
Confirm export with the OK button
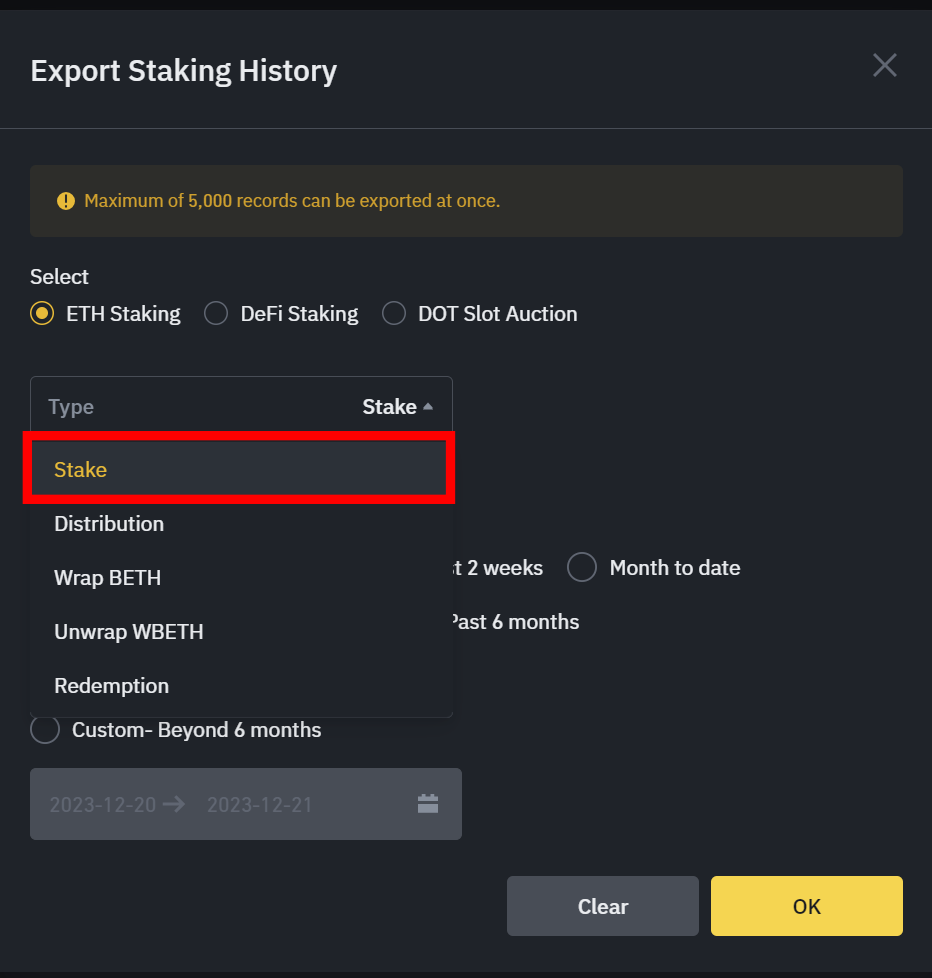point(806,906)
